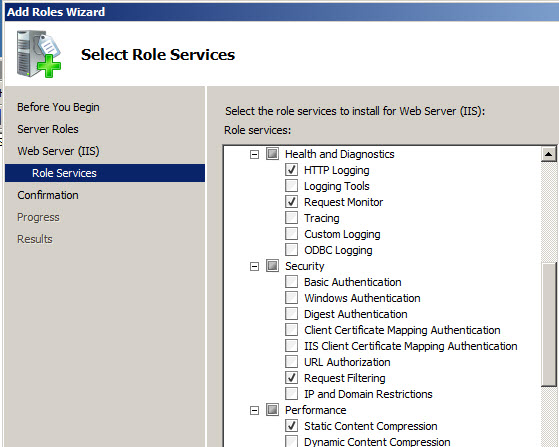Enable URL Authorization checkbox

pos(292,362)
